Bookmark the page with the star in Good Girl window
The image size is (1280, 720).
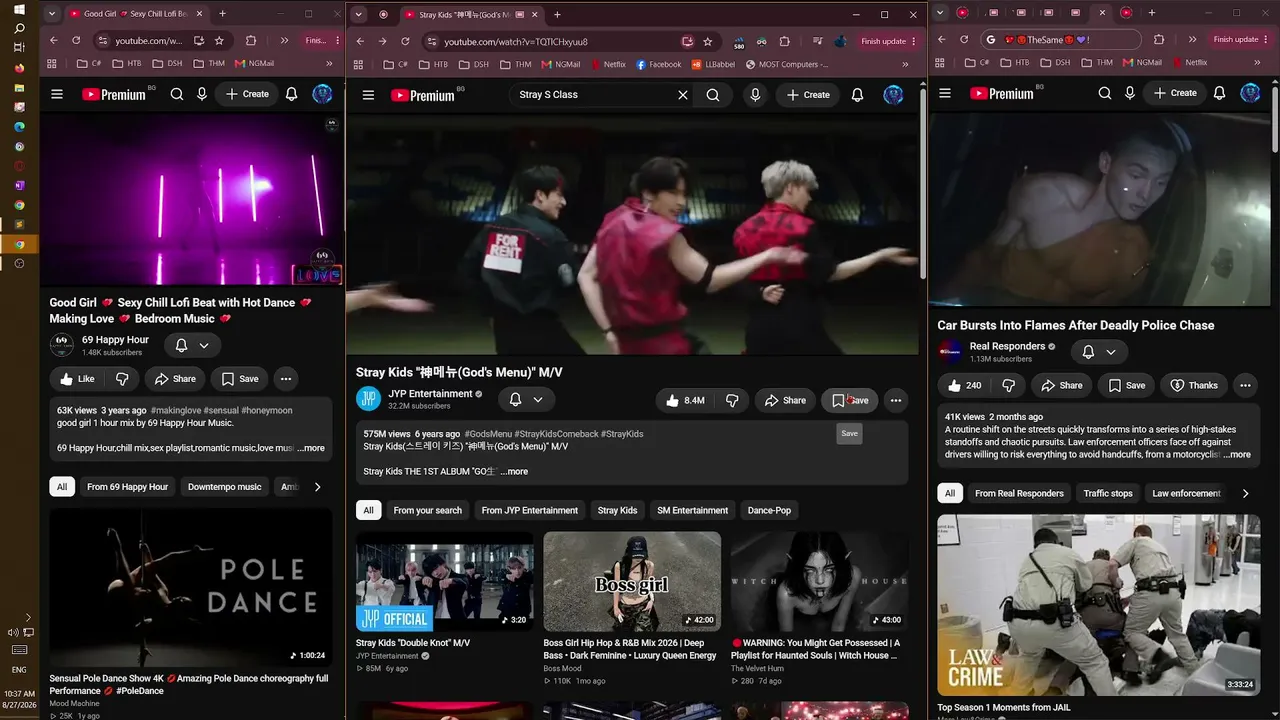[x=219, y=40]
